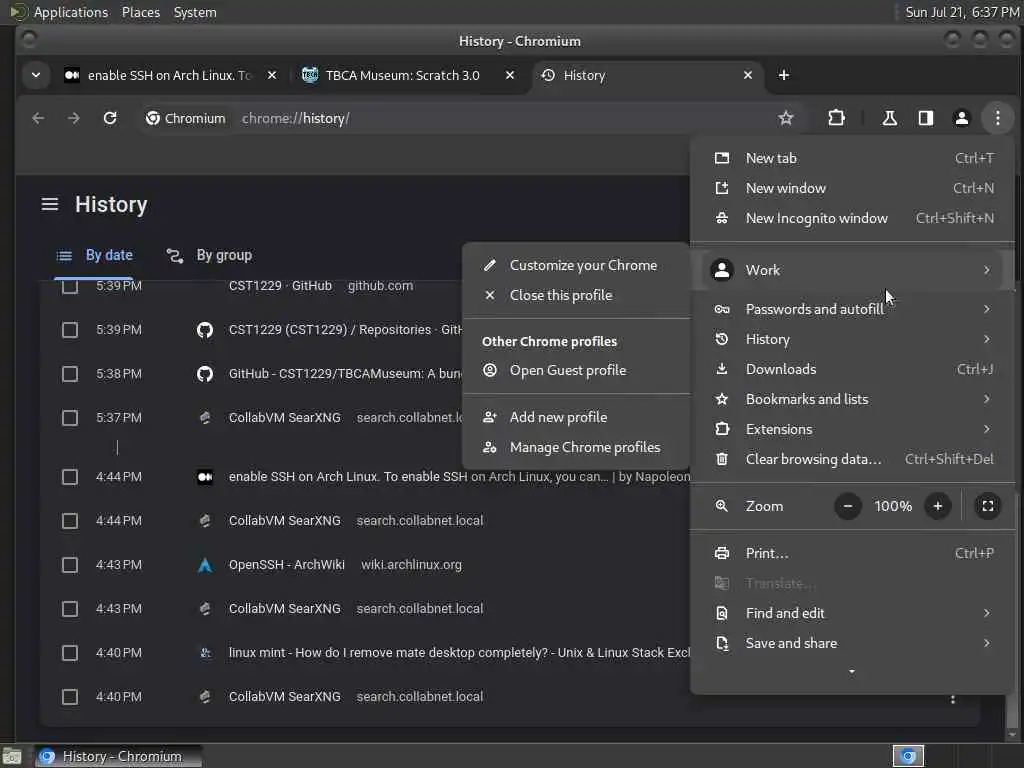Decrease zoom with minus button
The height and width of the screenshot is (768, 1024).
pos(848,506)
